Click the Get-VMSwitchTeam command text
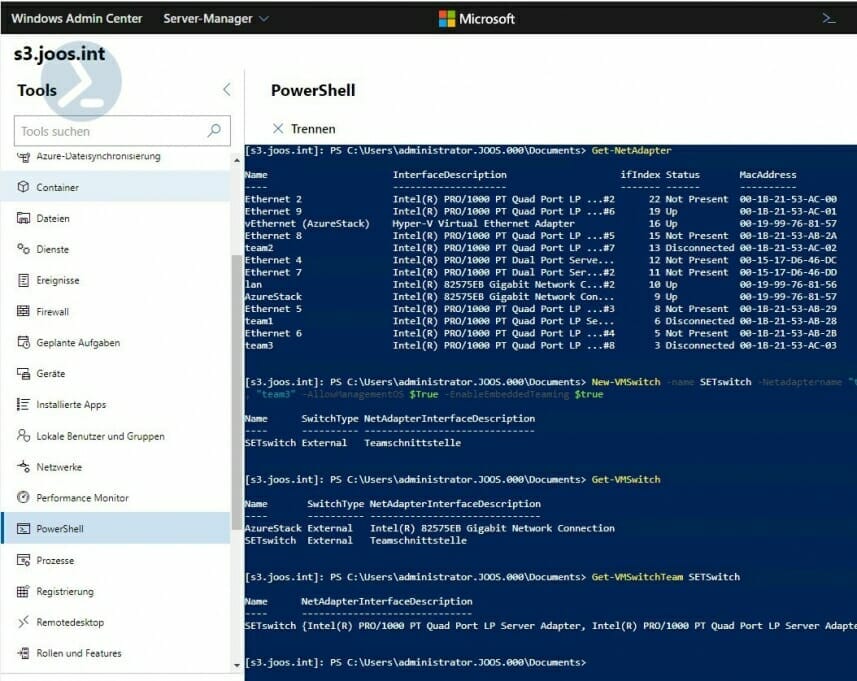857x681 pixels. pos(637,577)
